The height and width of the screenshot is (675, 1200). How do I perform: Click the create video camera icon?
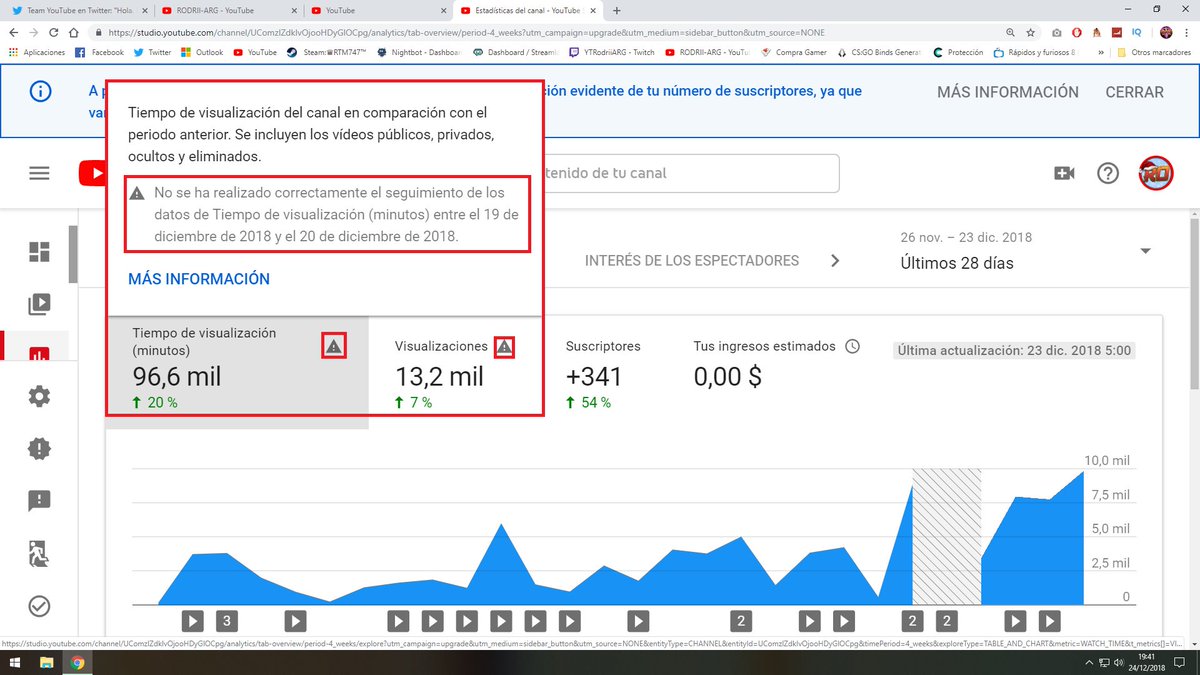point(1064,173)
